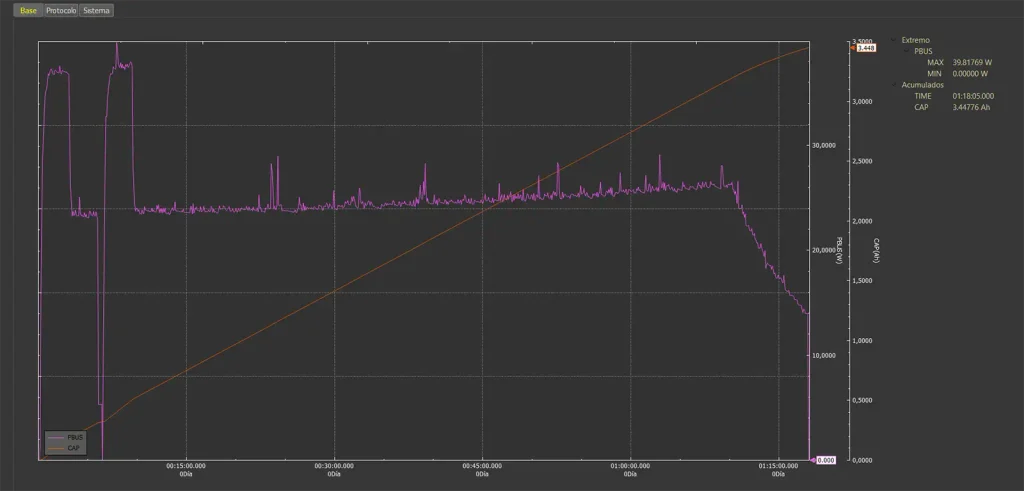The image size is (1024, 491).
Task: Open the Protocolo tab
Action: [x=61, y=10]
